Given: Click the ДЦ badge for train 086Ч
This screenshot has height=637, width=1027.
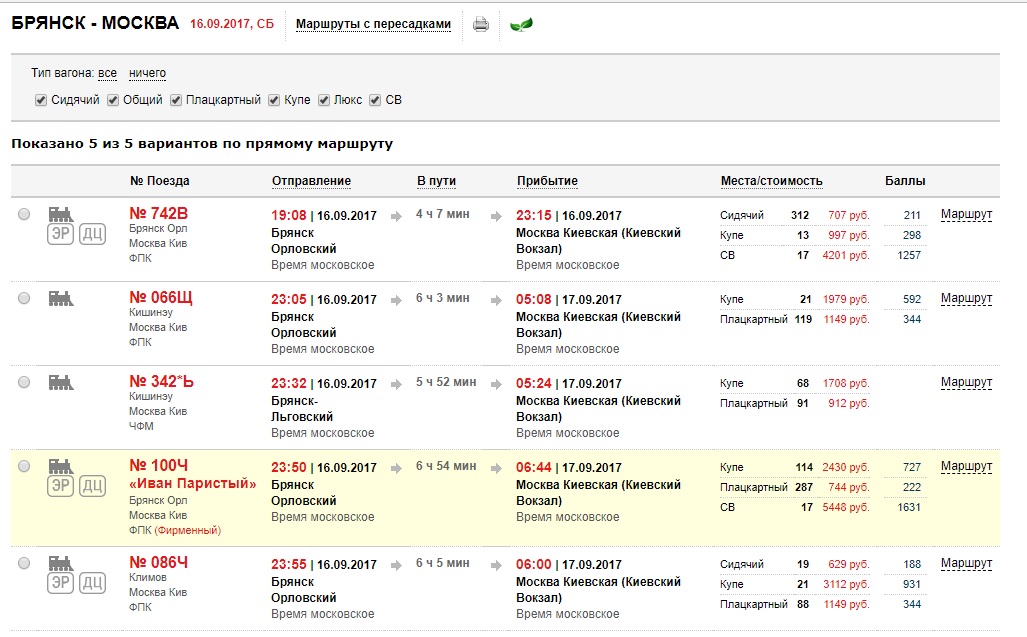Looking at the screenshot, I should (93, 583).
